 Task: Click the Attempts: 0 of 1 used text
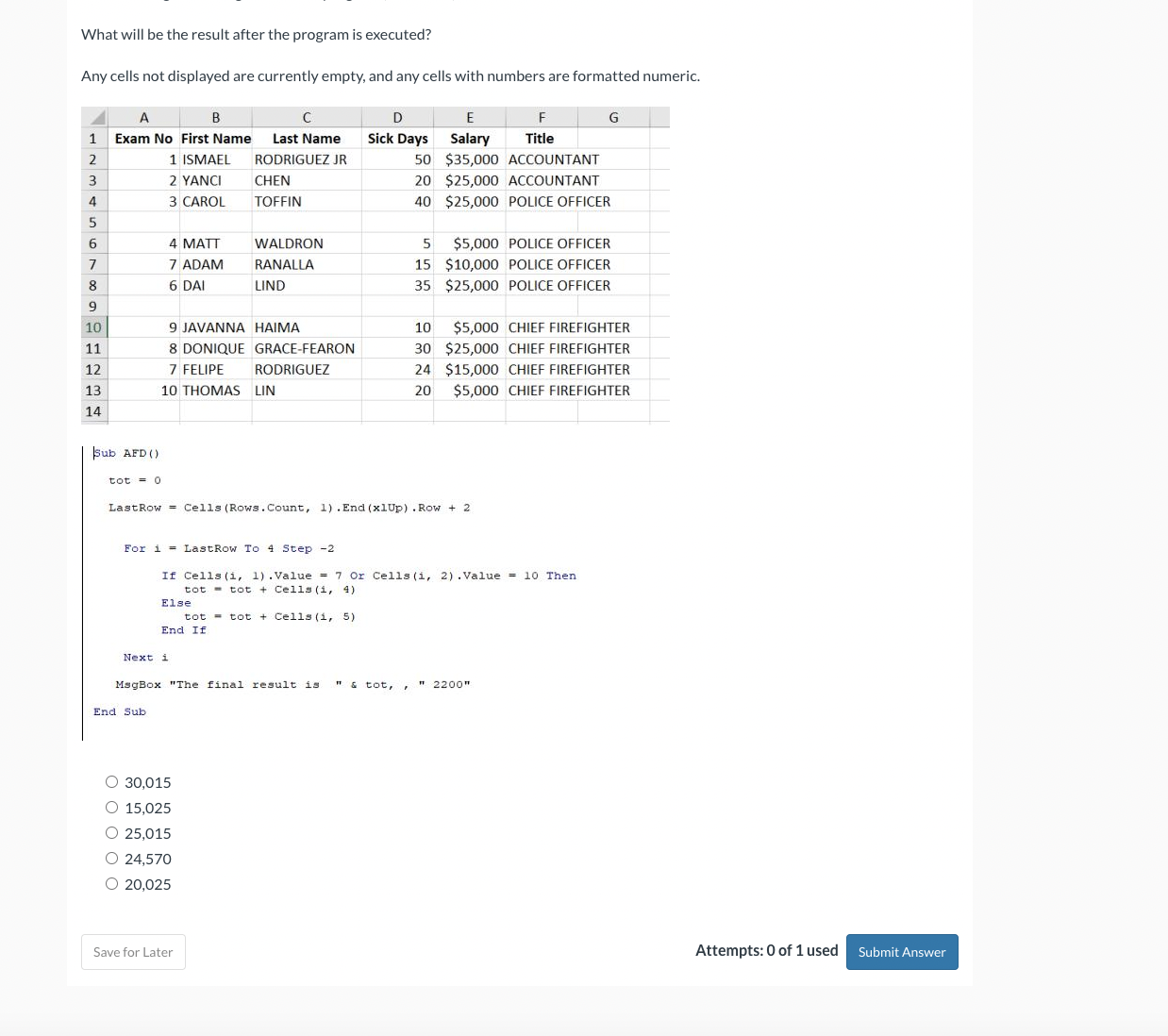point(766,950)
